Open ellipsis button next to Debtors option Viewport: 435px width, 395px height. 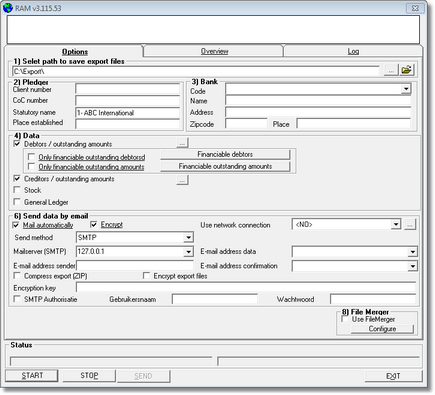182,143
